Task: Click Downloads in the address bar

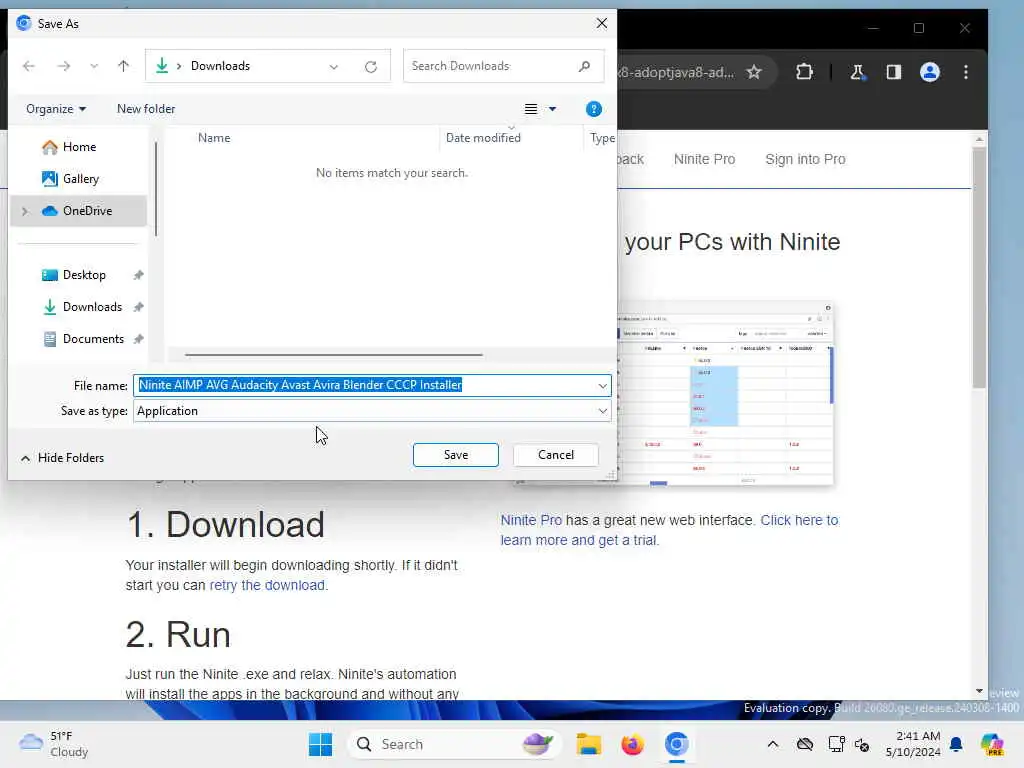Action: click(x=220, y=66)
